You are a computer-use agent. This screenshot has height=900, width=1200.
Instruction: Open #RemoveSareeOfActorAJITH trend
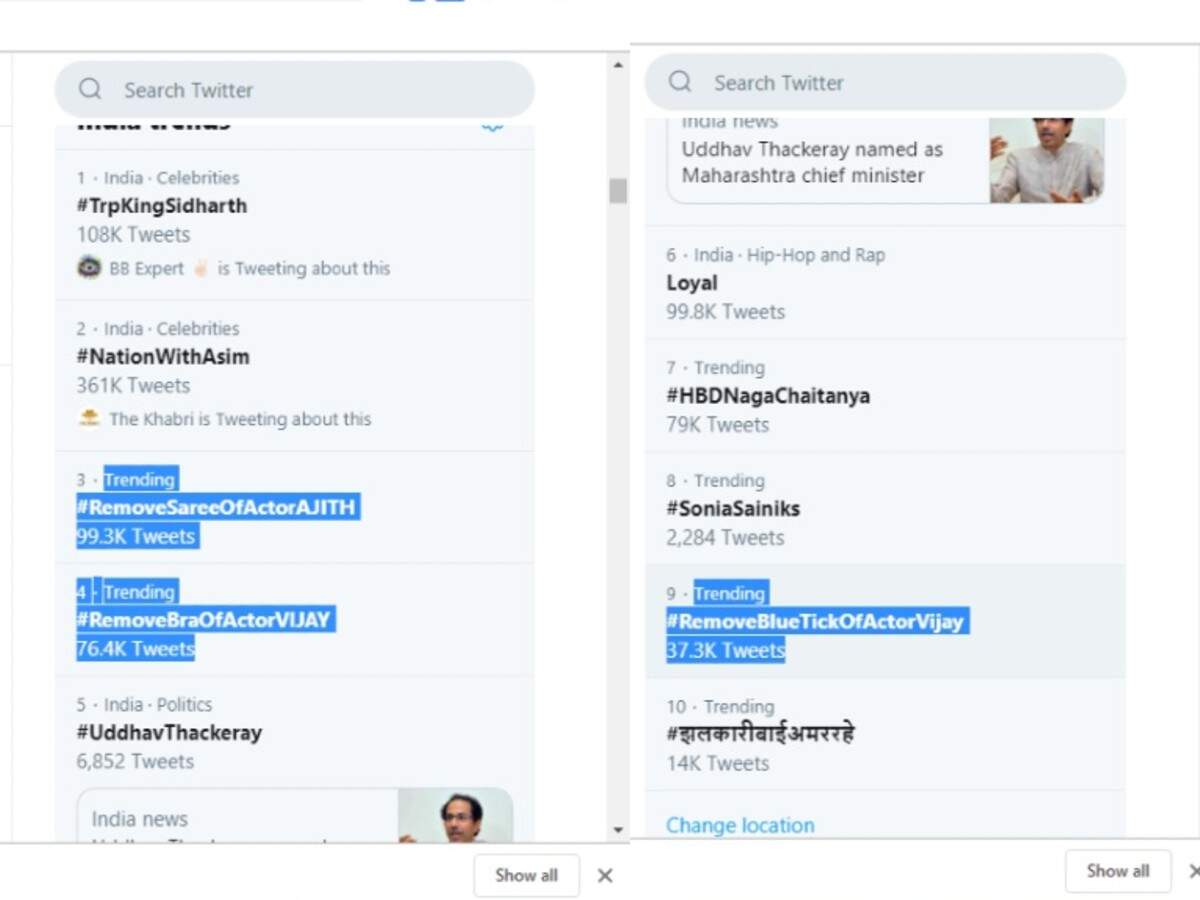coord(216,507)
